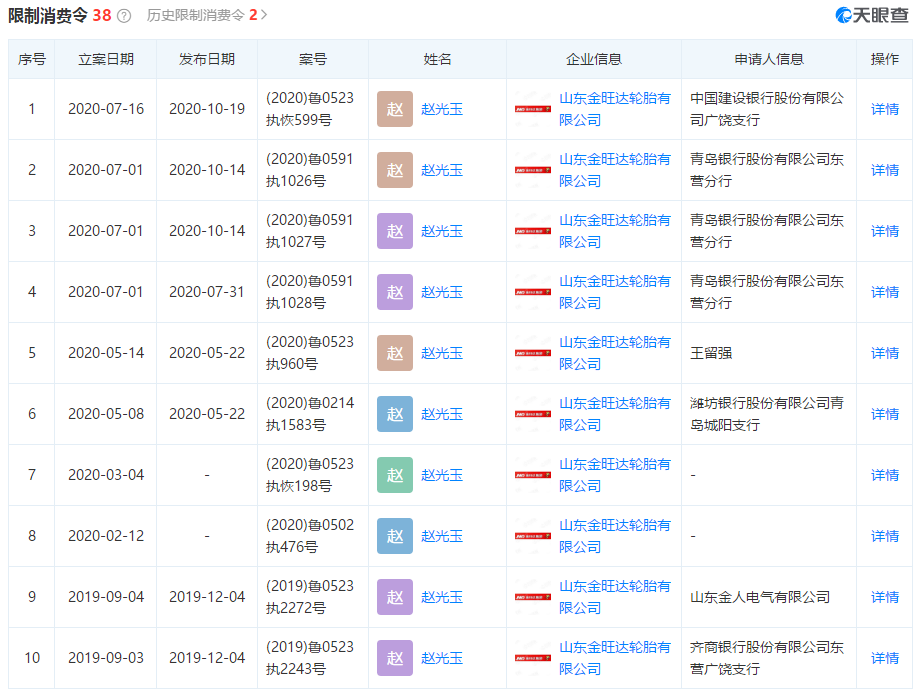
Task: Click company logo thumbnail in row 10
Action: click(x=533, y=658)
